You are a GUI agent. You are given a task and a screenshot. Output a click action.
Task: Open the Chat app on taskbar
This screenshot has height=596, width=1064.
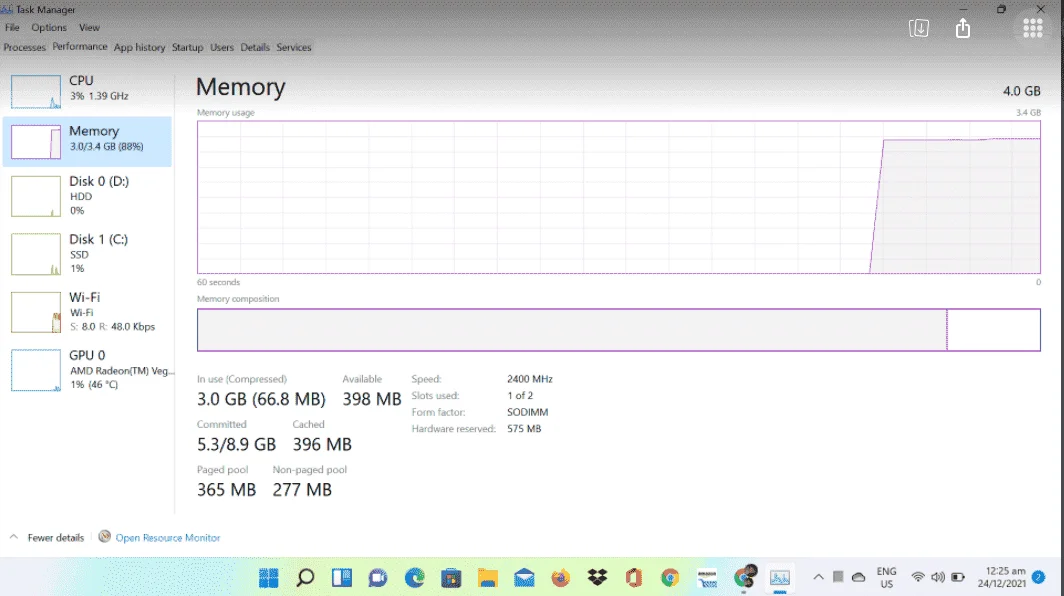coord(378,578)
